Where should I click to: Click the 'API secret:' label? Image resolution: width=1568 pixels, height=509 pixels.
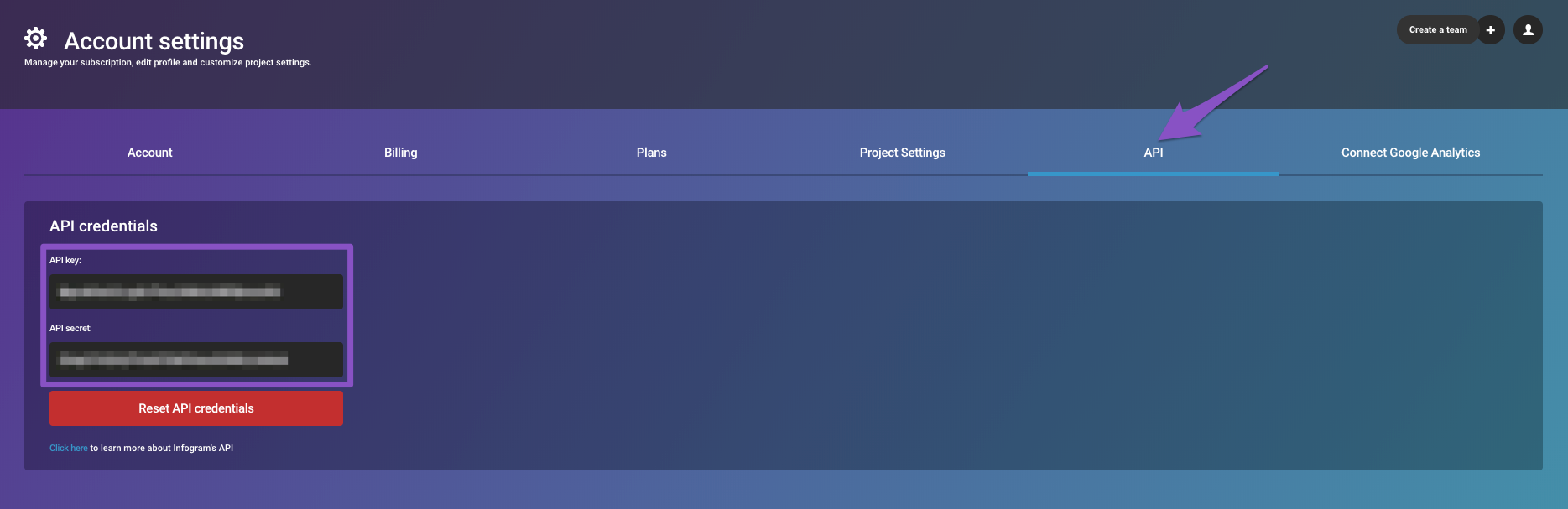[70, 328]
